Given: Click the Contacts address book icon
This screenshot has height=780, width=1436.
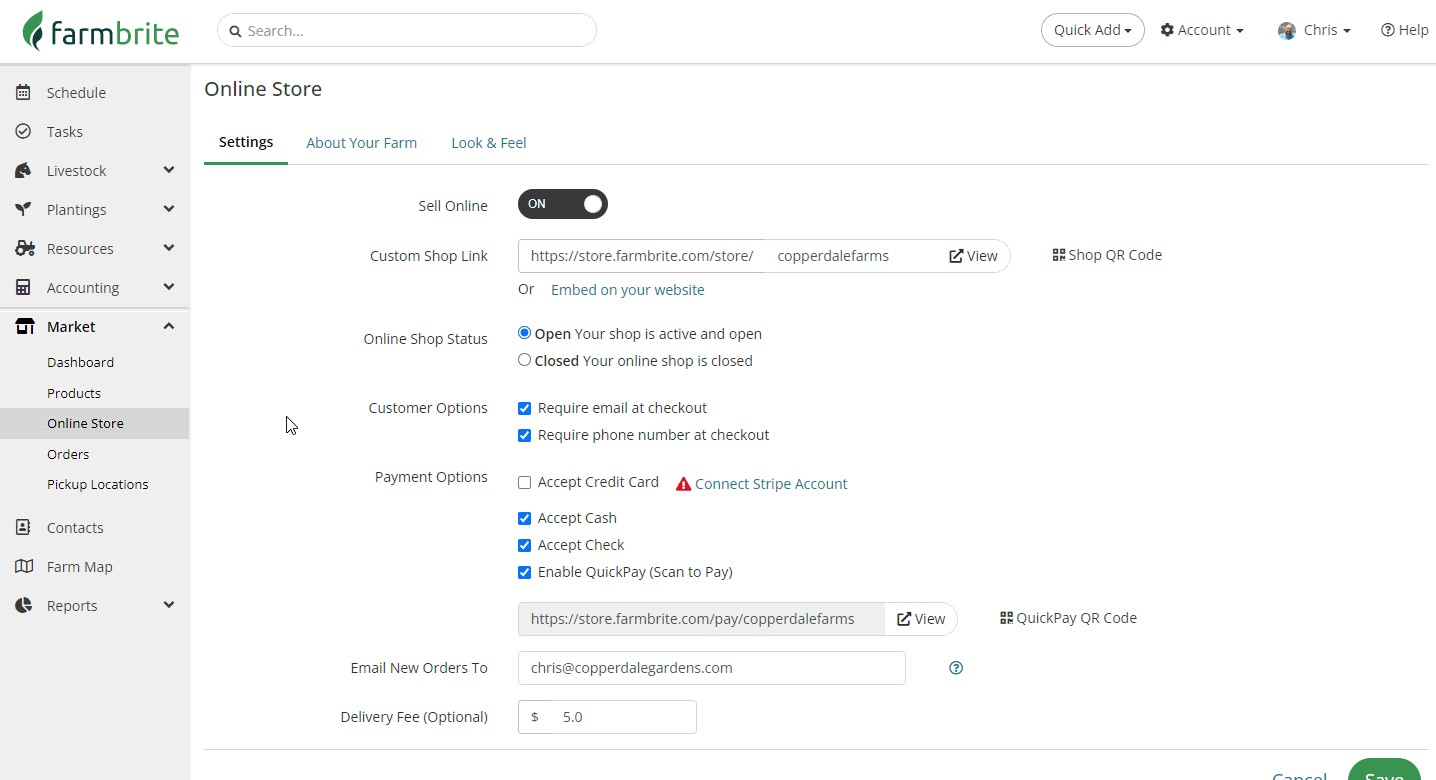Looking at the screenshot, I should [x=24, y=528].
